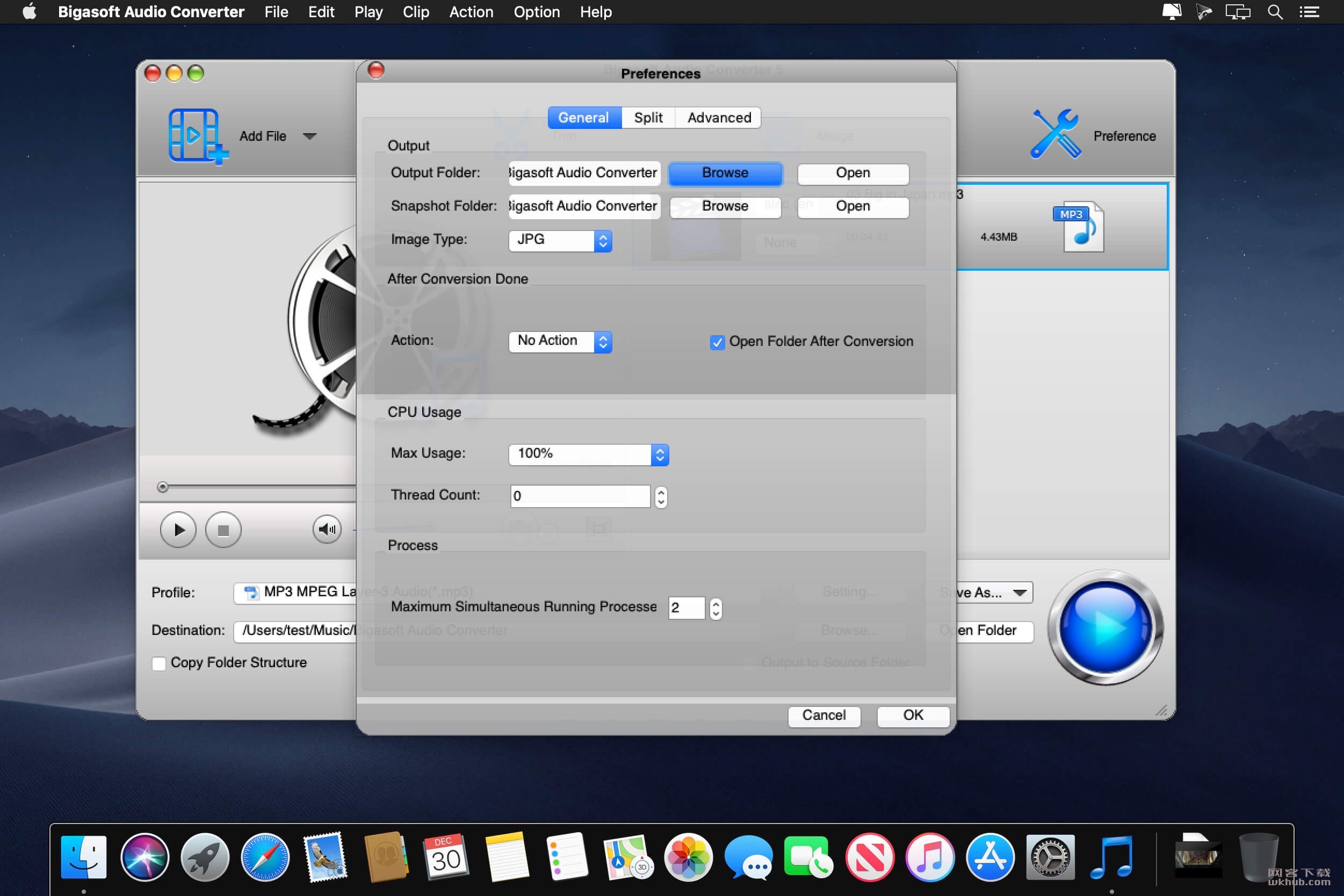1344x896 pixels.
Task: Click Cancel in Preferences dialog
Action: point(824,716)
